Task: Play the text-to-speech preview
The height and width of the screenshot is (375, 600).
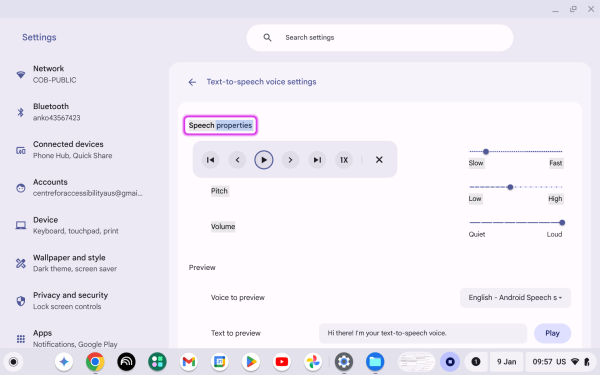Action: [552, 333]
